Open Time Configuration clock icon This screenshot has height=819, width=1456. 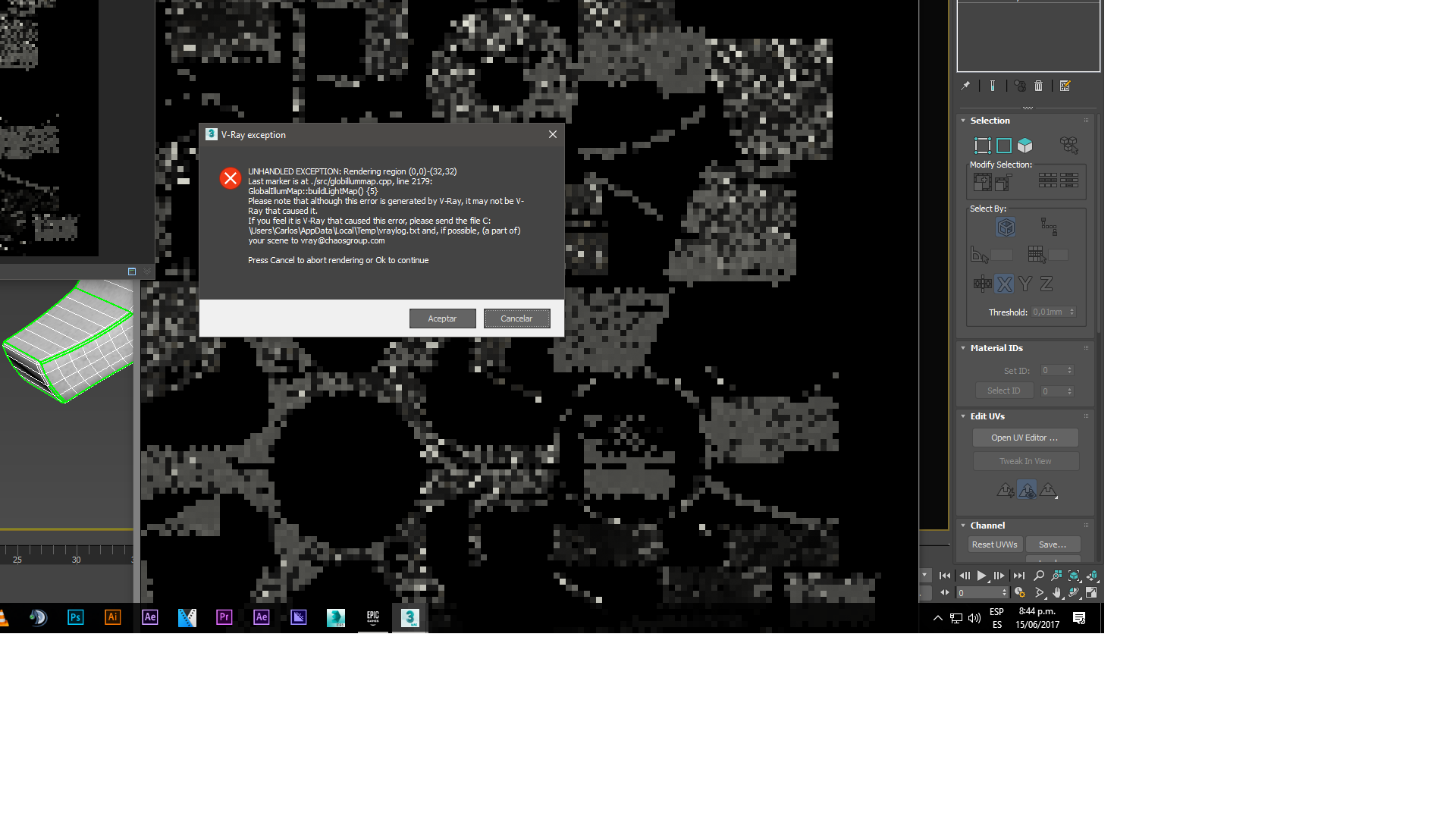coord(1020,592)
